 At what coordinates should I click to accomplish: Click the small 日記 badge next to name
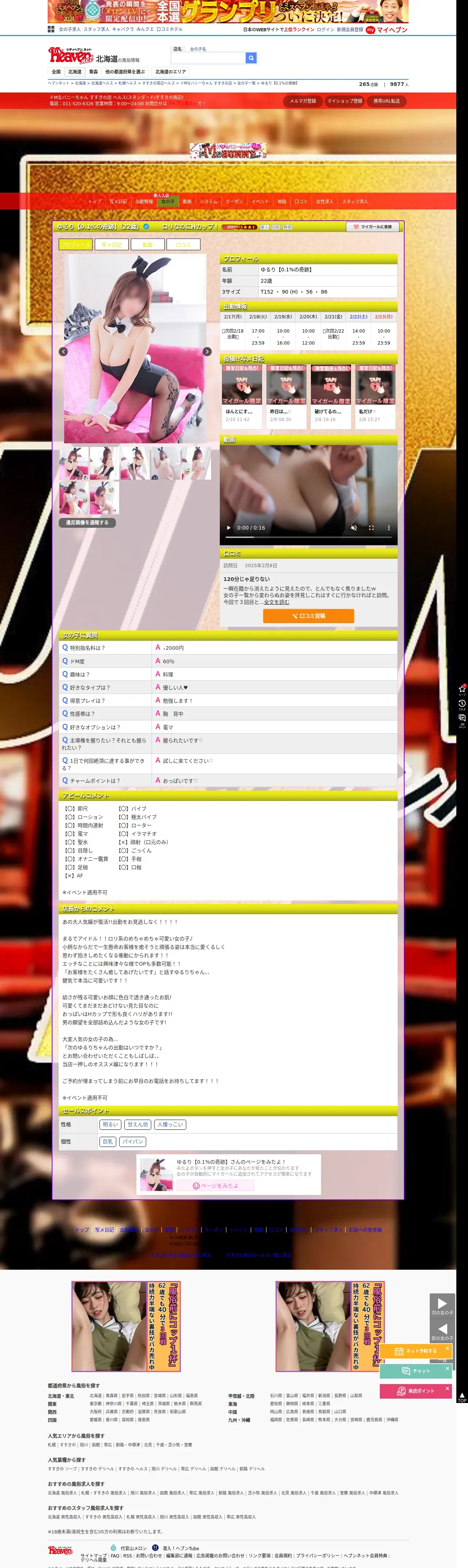tap(276, 227)
